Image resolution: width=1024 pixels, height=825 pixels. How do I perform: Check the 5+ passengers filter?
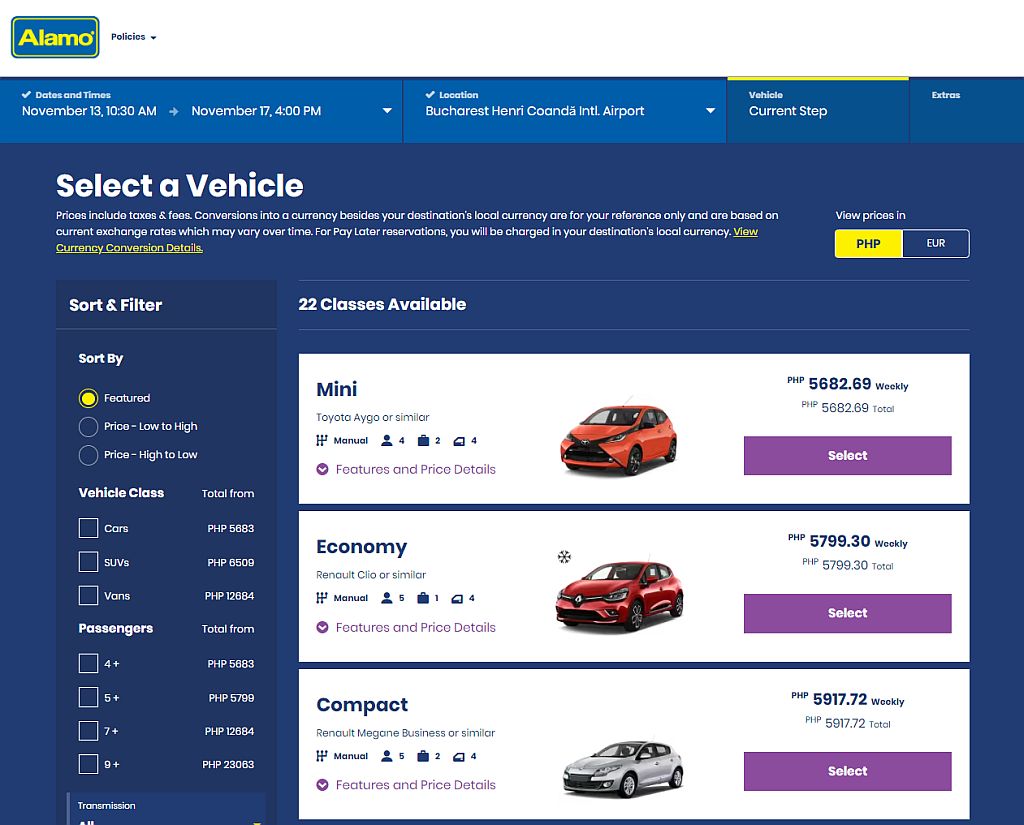pyautogui.click(x=88, y=697)
